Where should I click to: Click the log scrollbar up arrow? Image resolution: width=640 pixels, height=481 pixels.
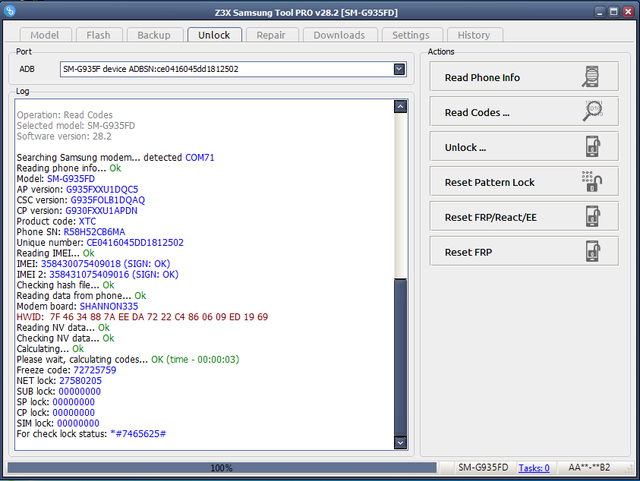[x=400, y=107]
